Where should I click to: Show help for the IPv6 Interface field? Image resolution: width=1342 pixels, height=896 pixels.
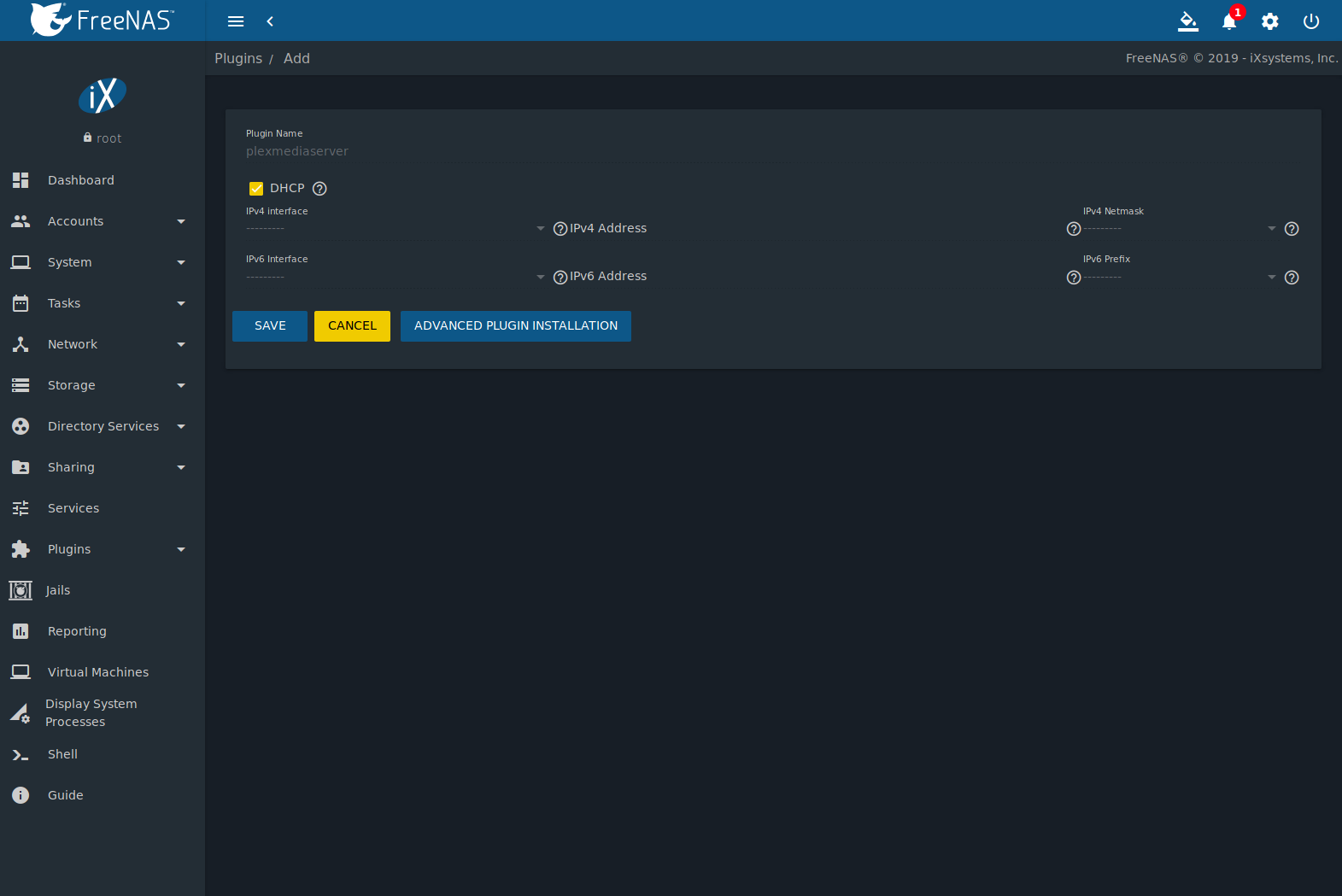(560, 278)
